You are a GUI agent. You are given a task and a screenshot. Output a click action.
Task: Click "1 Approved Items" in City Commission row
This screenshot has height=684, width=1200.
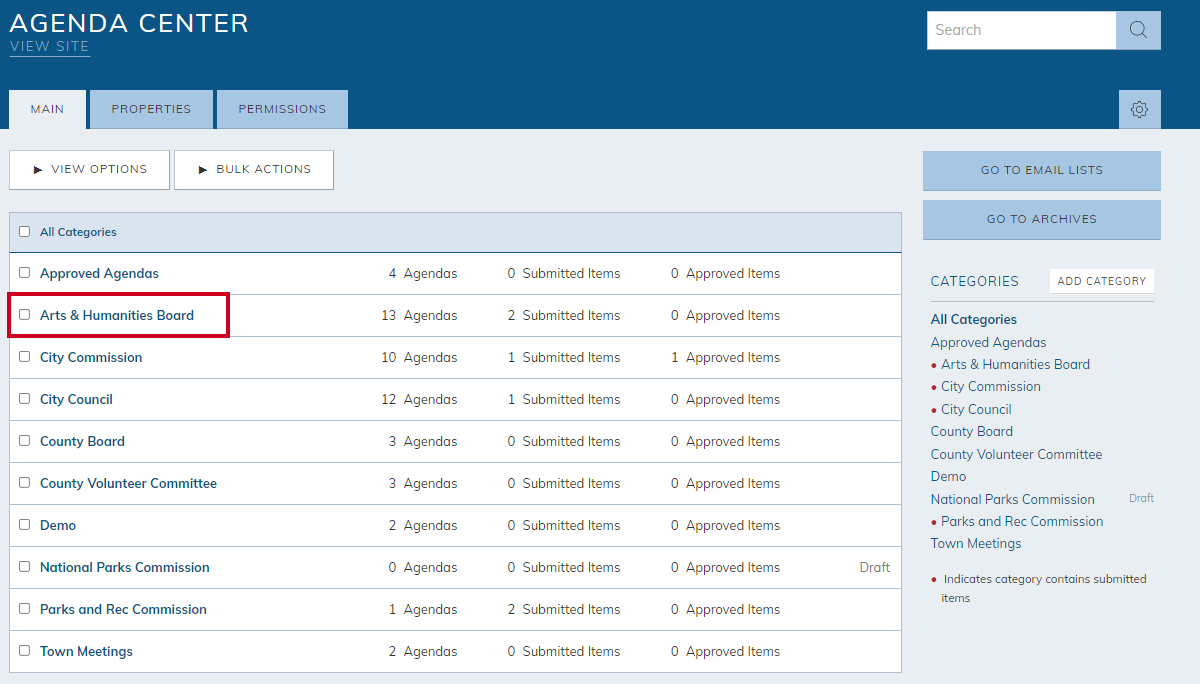click(726, 357)
